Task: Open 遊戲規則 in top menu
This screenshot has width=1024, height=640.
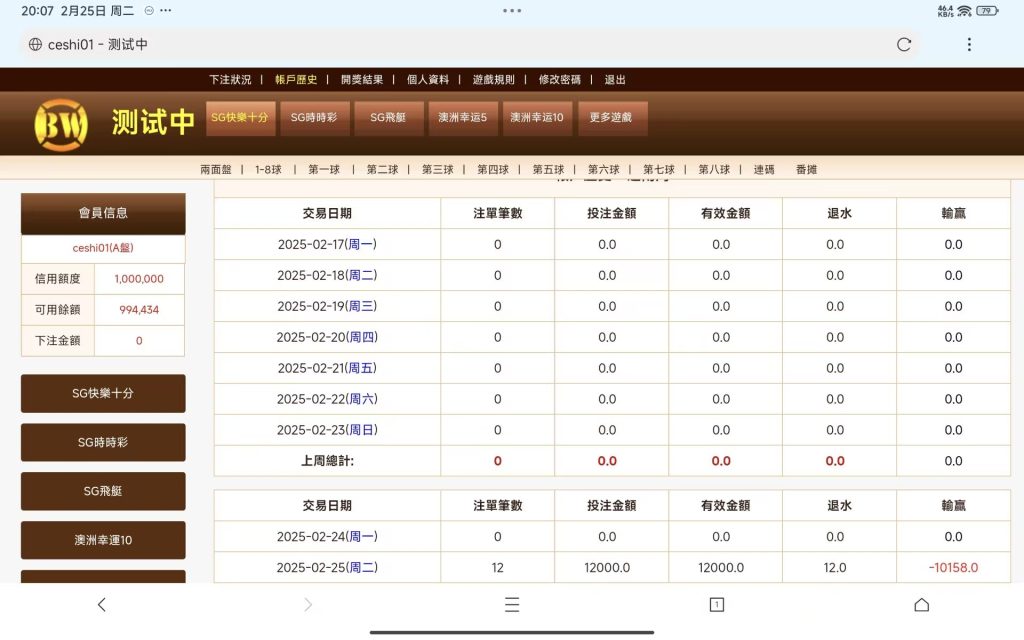Action: [x=494, y=80]
